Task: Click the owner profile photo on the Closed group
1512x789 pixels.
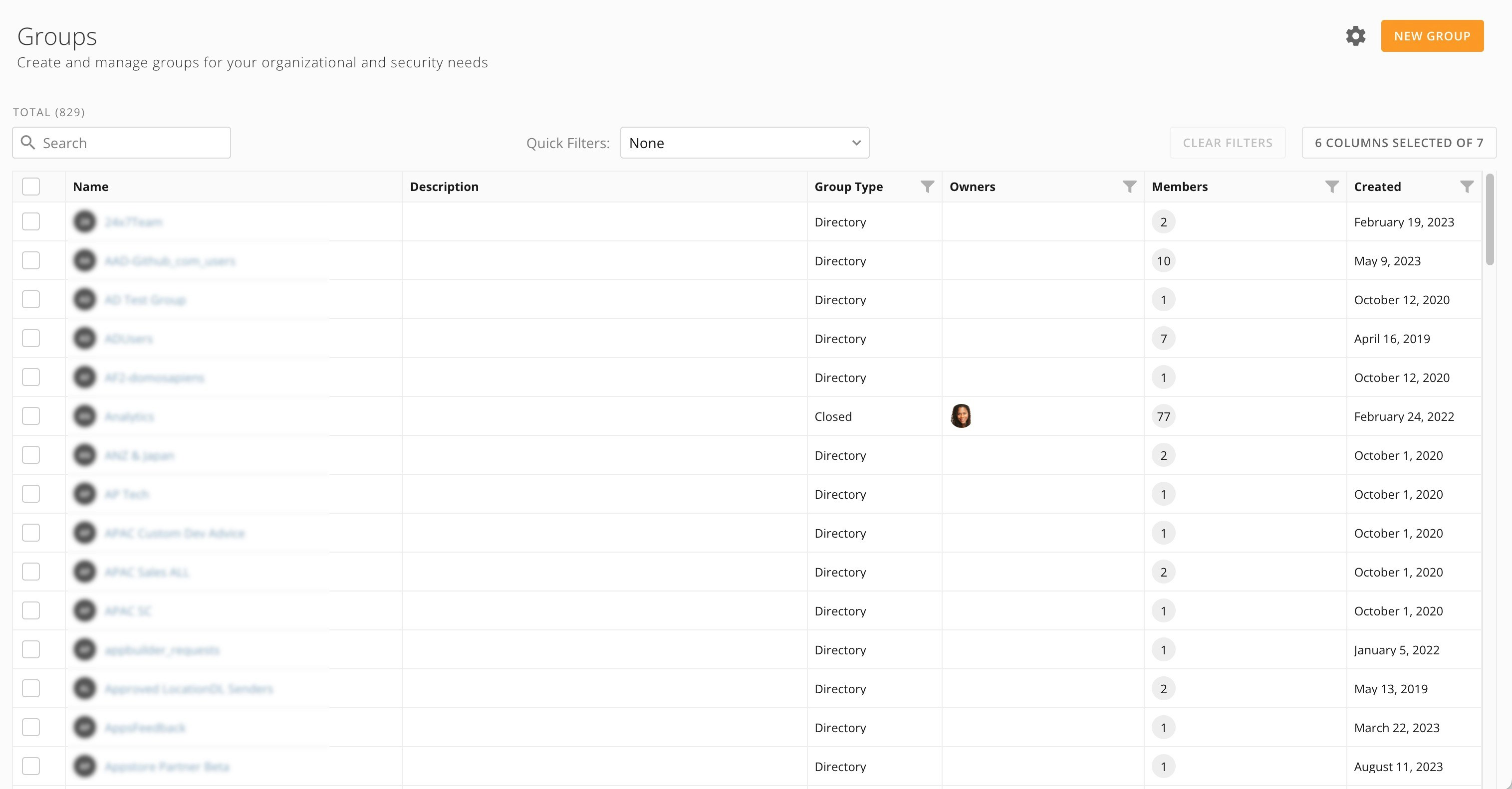Action: click(x=962, y=416)
